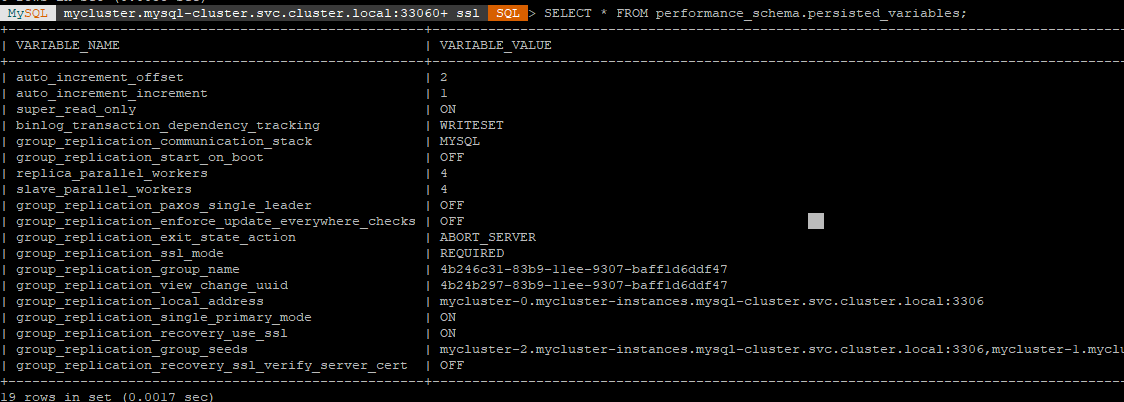Image resolution: width=1124 pixels, height=402 pixels.
Task: Click the orange SQL mode badge
Action: (x=508, y=13)
